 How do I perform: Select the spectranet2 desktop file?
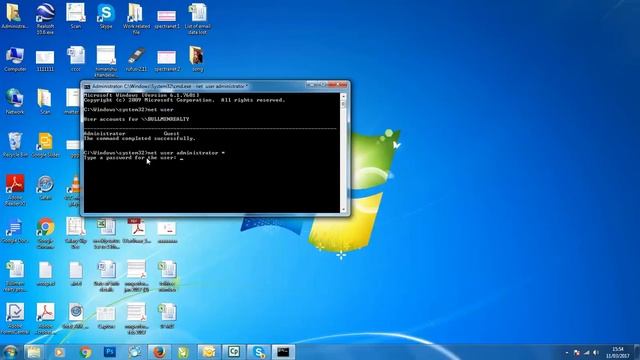click(167, 60)
